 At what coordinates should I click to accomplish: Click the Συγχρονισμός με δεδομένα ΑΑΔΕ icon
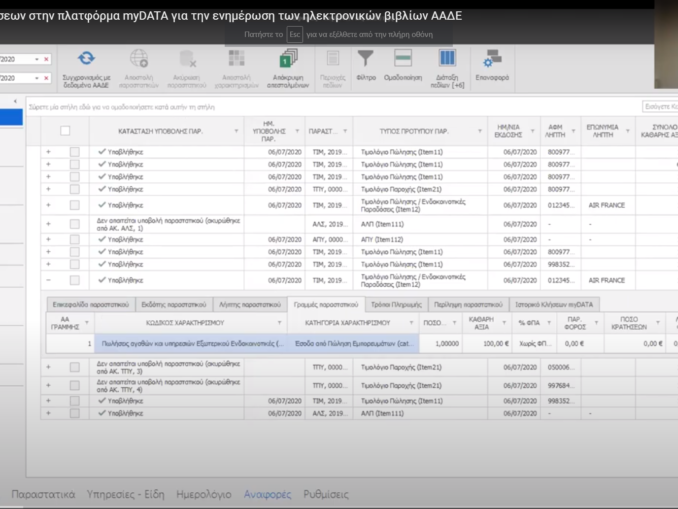click(86, 60)
